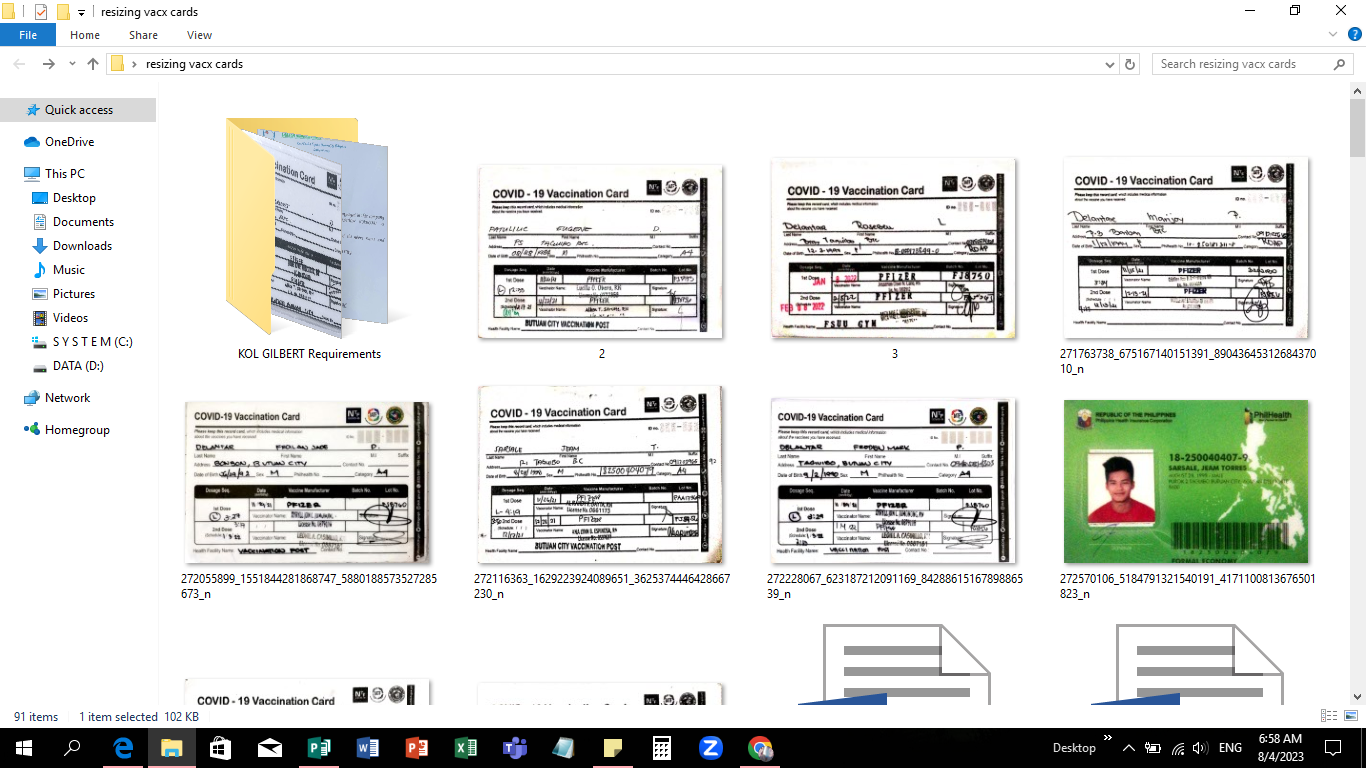Open the address bar dropdown list

pos(1109,63)
